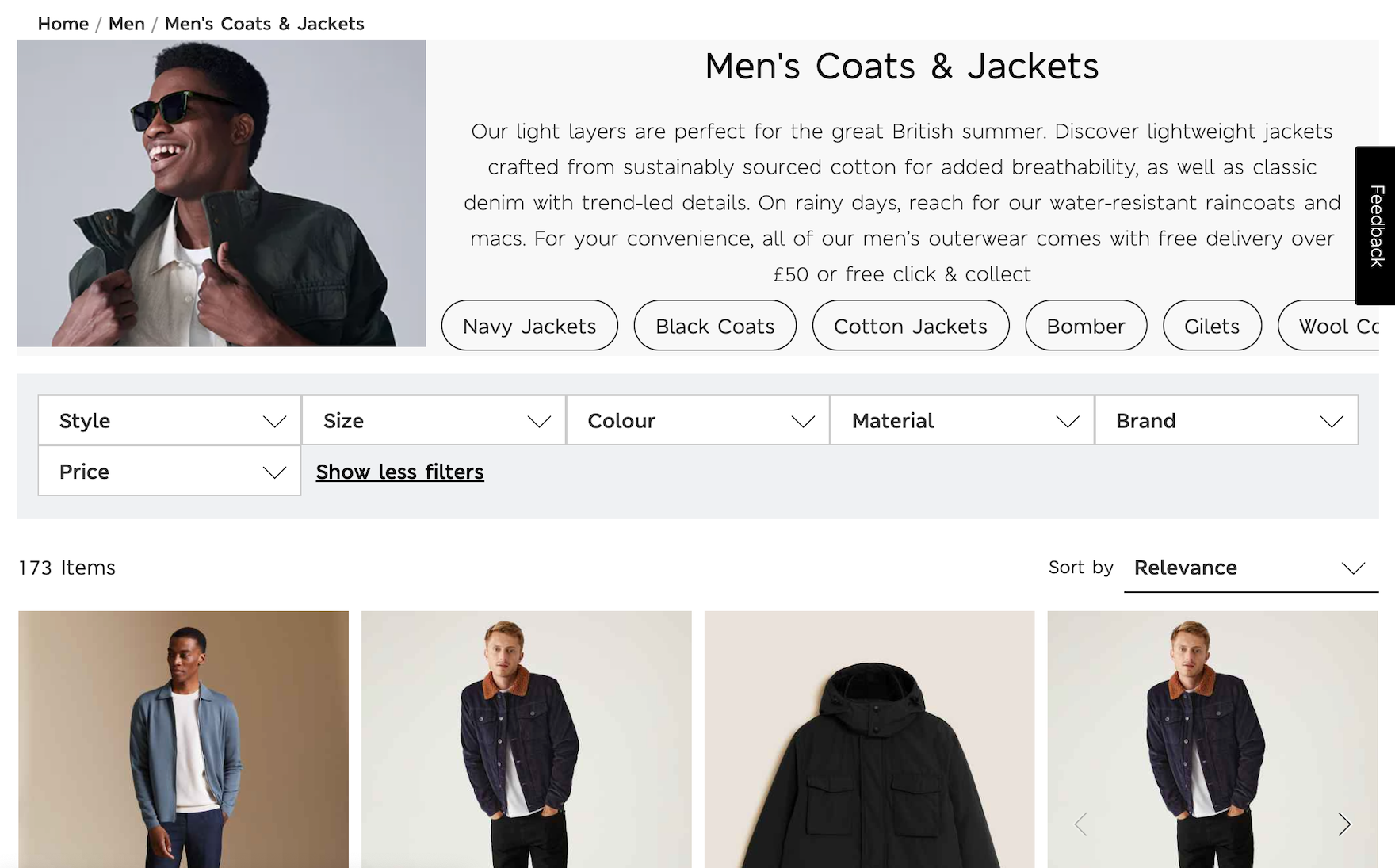Click next image arrow on corduroy jacket
This screenshot has width=1395, height=868.
click(x=1343, y=824)
